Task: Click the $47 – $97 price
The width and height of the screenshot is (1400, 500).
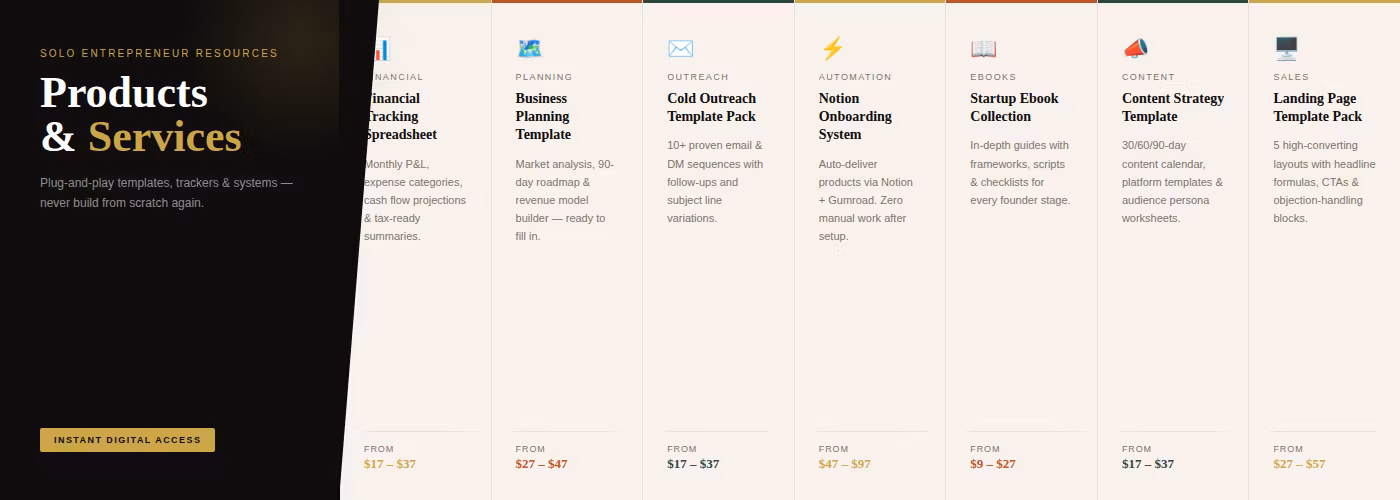Action: pyautogui.click(x=844, y=464)
